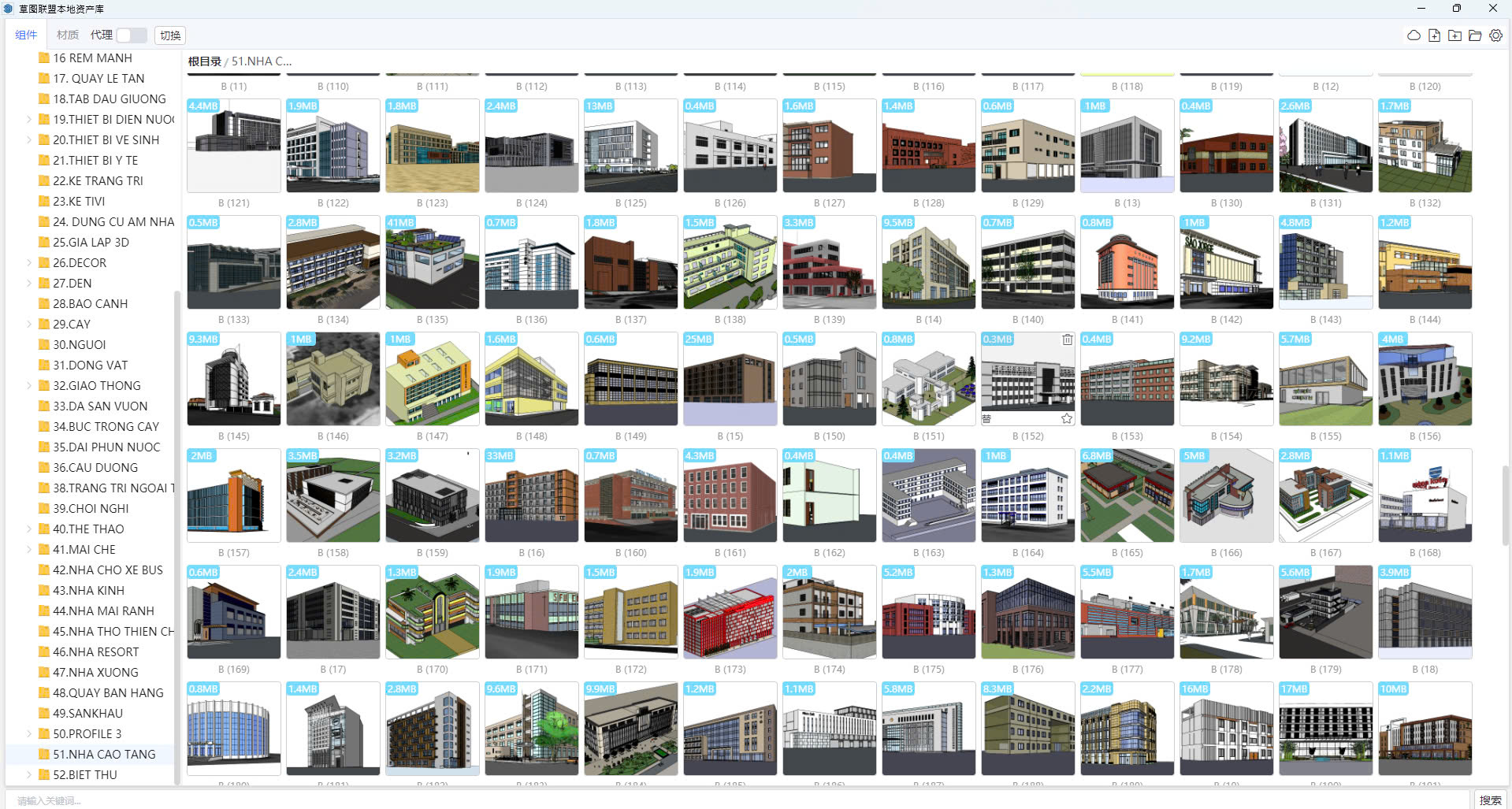
Task: Go to 根目录 in the breadcrumb
Action: (204, 61)
